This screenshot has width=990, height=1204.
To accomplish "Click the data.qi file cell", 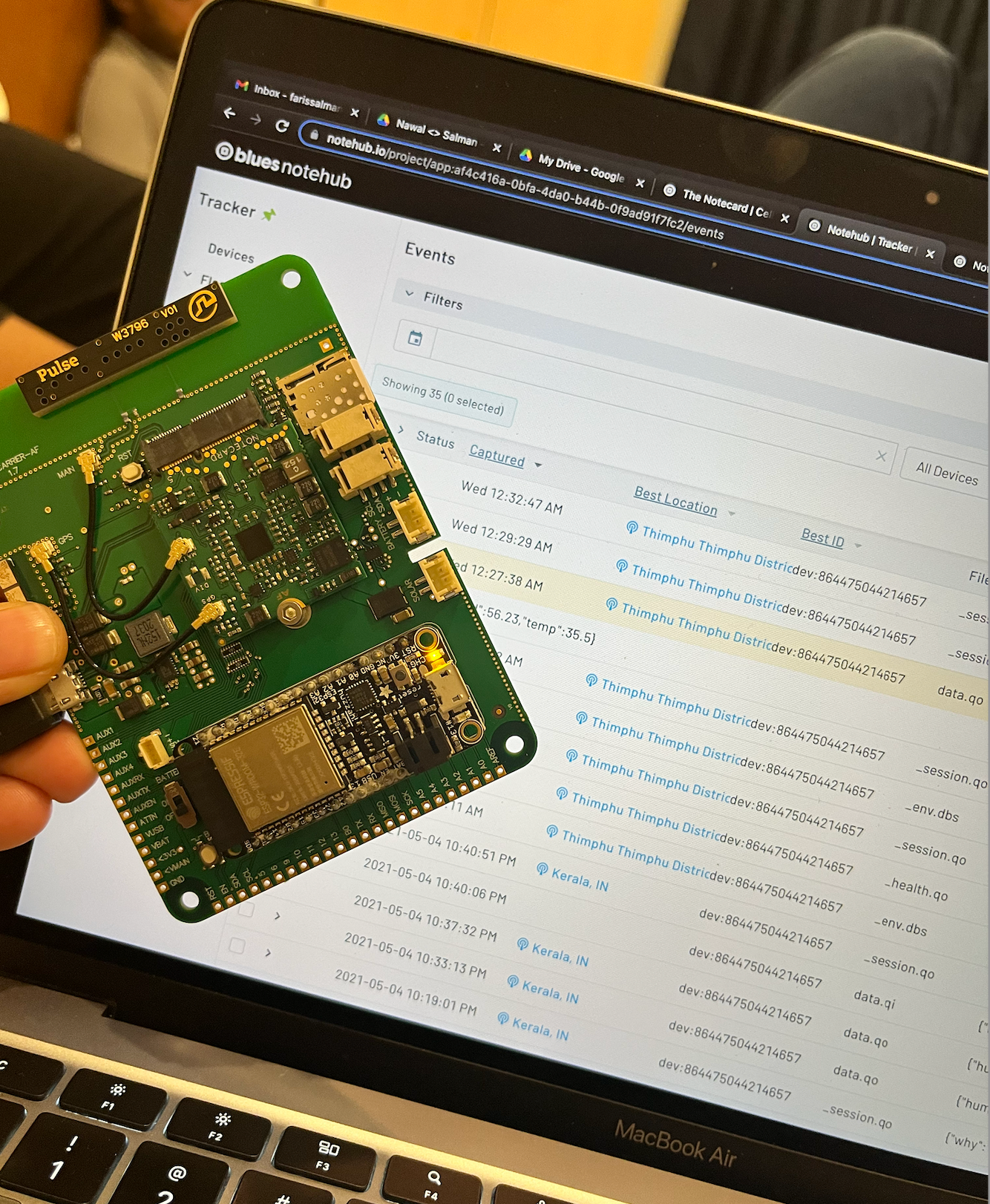I will [x=874, y=999].
